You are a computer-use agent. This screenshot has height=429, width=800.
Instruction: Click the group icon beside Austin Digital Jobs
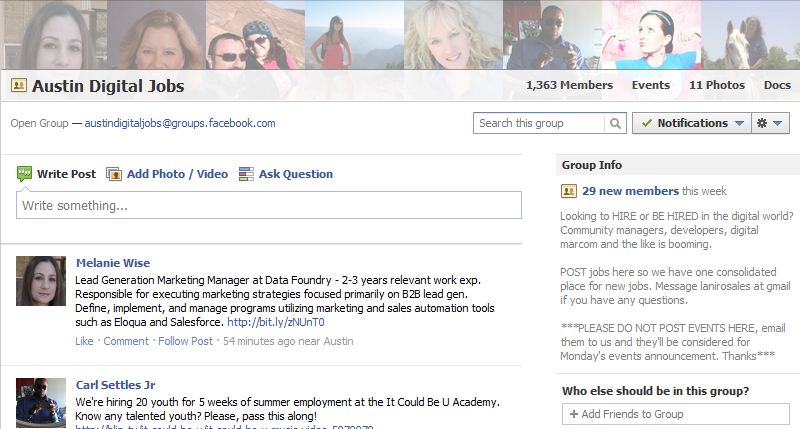18,86
